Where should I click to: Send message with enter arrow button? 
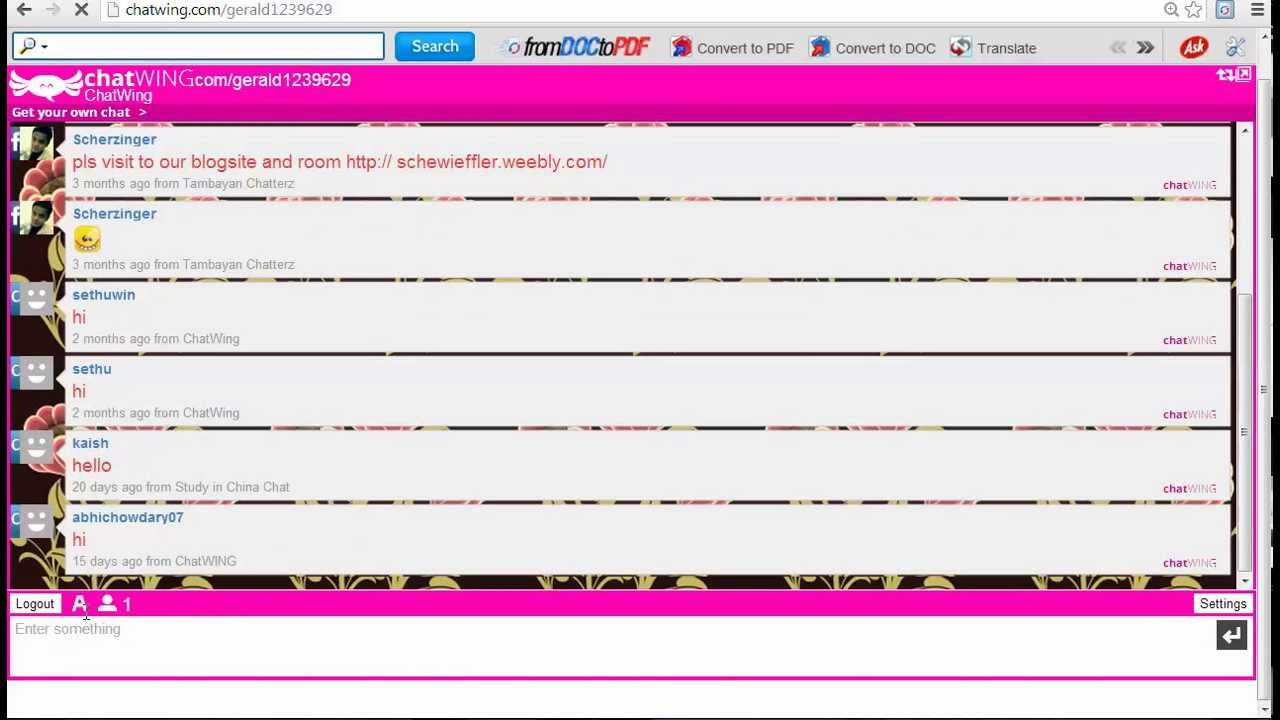tap(1232, 635)
